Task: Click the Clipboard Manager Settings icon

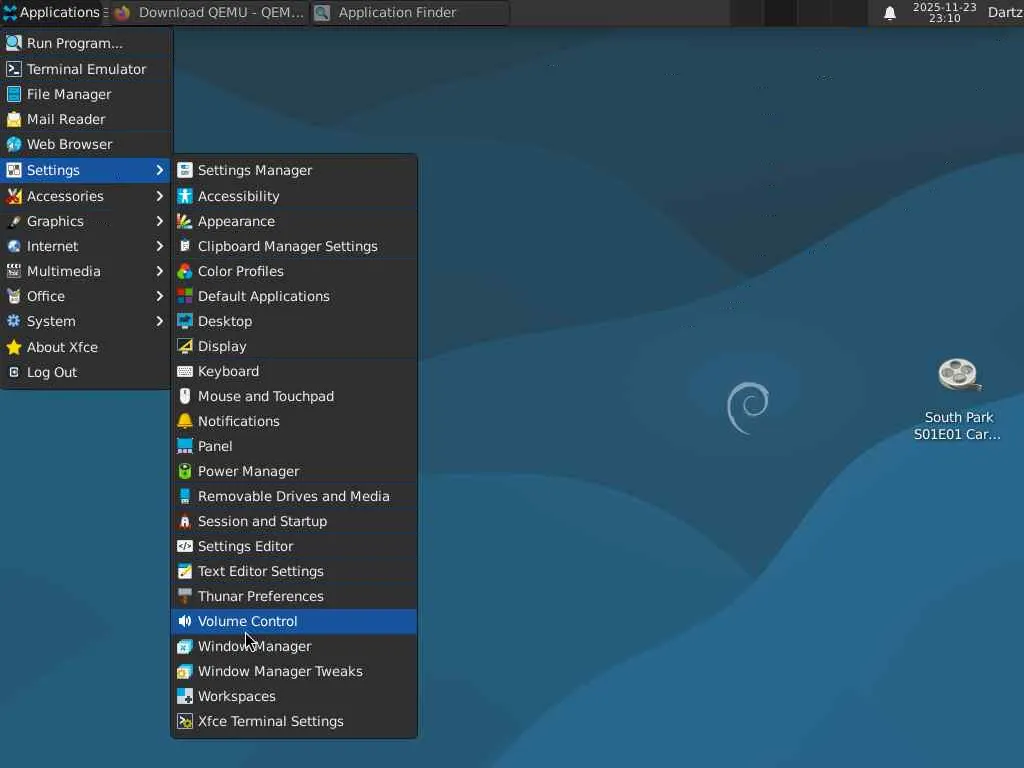Action: pos(185,246)
